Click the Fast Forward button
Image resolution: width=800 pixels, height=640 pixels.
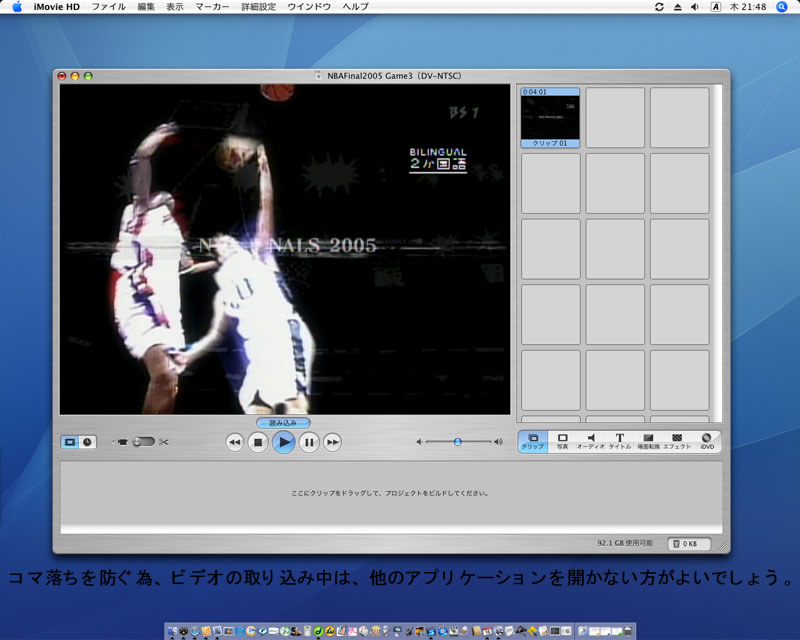click(333, 442)
